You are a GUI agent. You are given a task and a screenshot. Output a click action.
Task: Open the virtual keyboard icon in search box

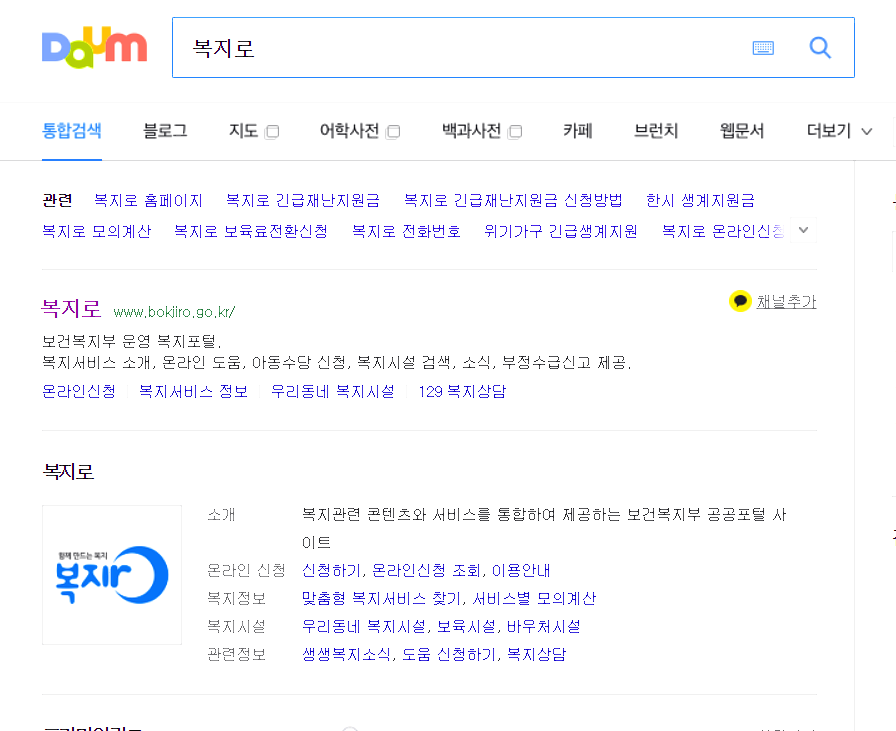pos(763,48)
